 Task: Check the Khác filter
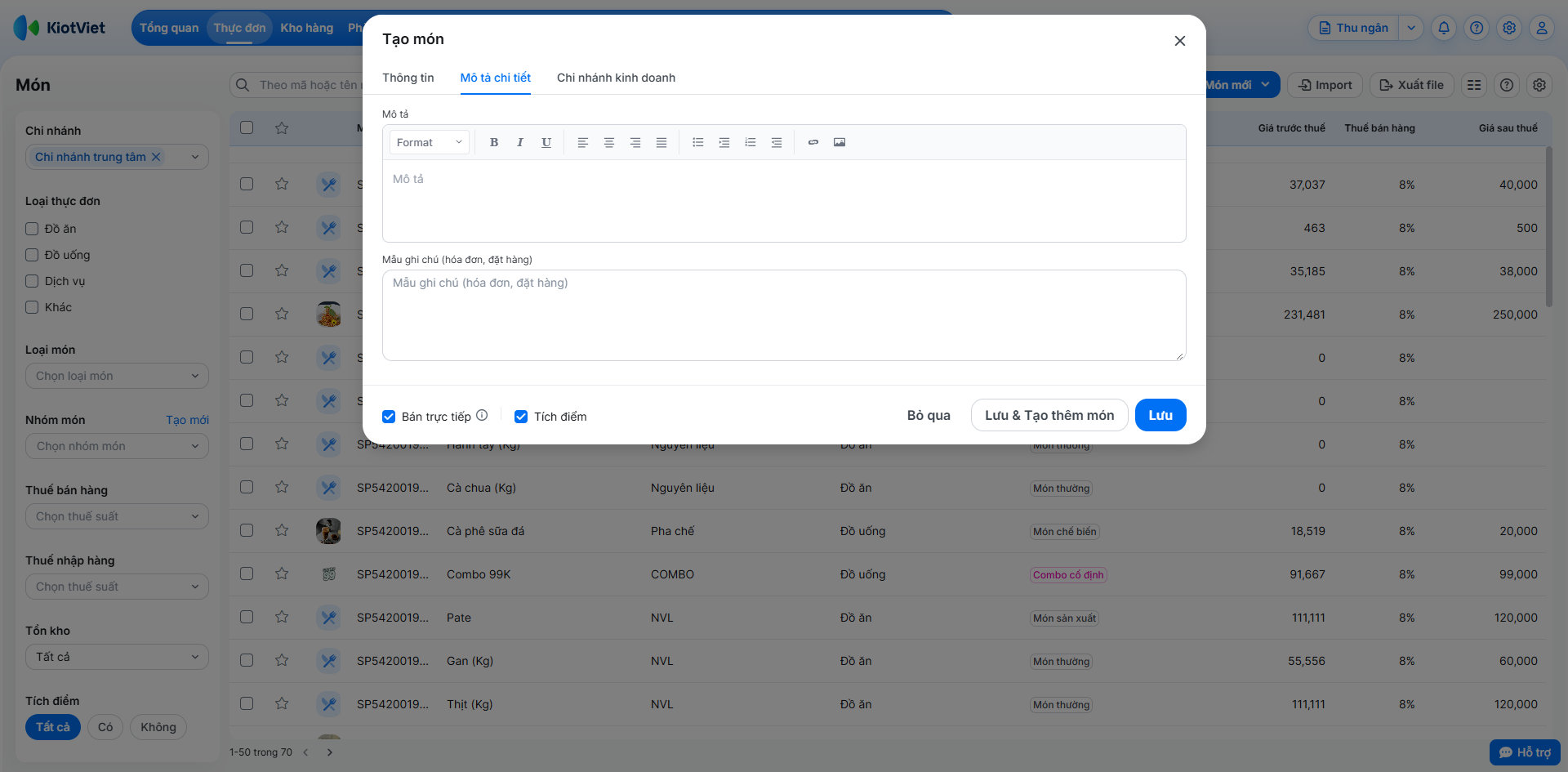(x=32, y=307)
